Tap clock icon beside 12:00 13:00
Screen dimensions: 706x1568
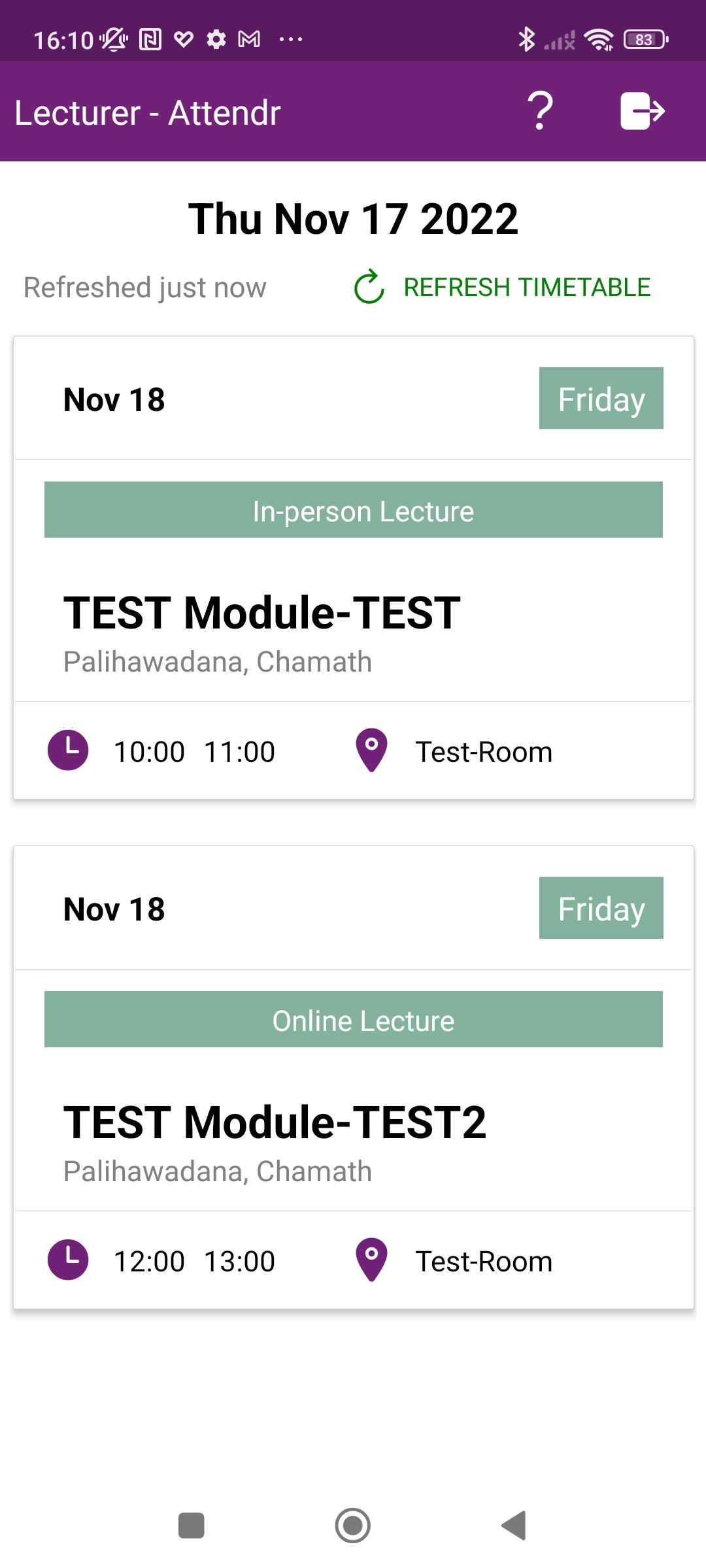tap(68, 1260)
